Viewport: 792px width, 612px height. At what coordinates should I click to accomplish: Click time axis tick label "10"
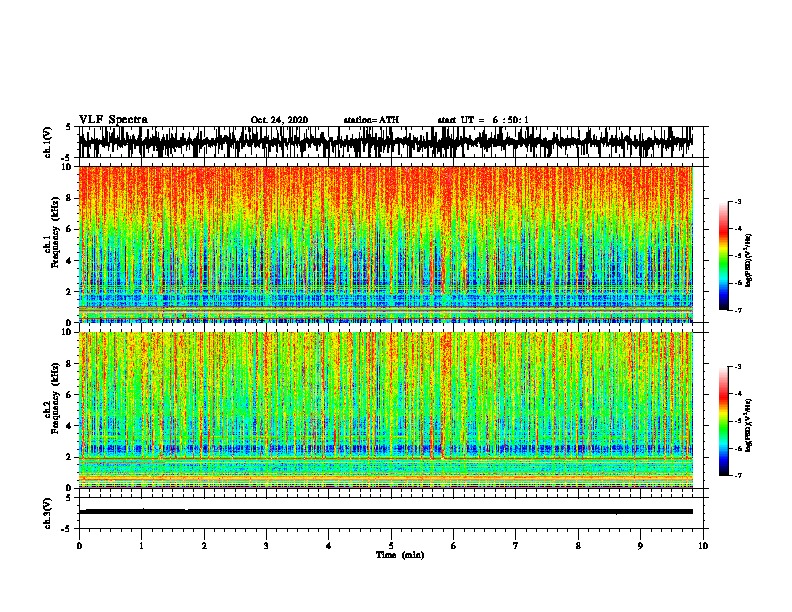coord(703,546)
